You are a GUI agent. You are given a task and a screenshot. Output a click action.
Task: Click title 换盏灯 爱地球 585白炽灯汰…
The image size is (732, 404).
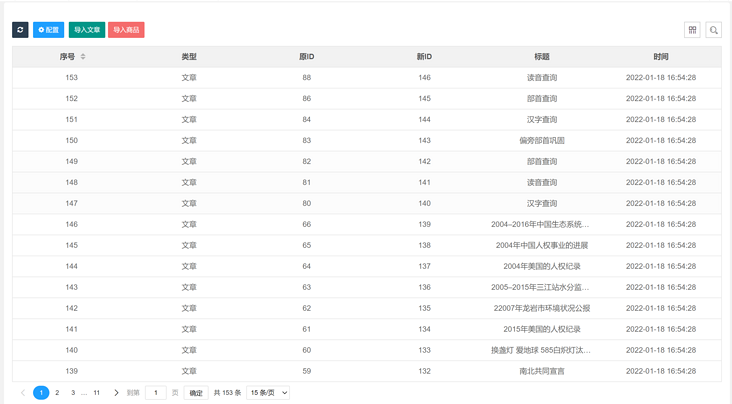[x=541, y=350]
